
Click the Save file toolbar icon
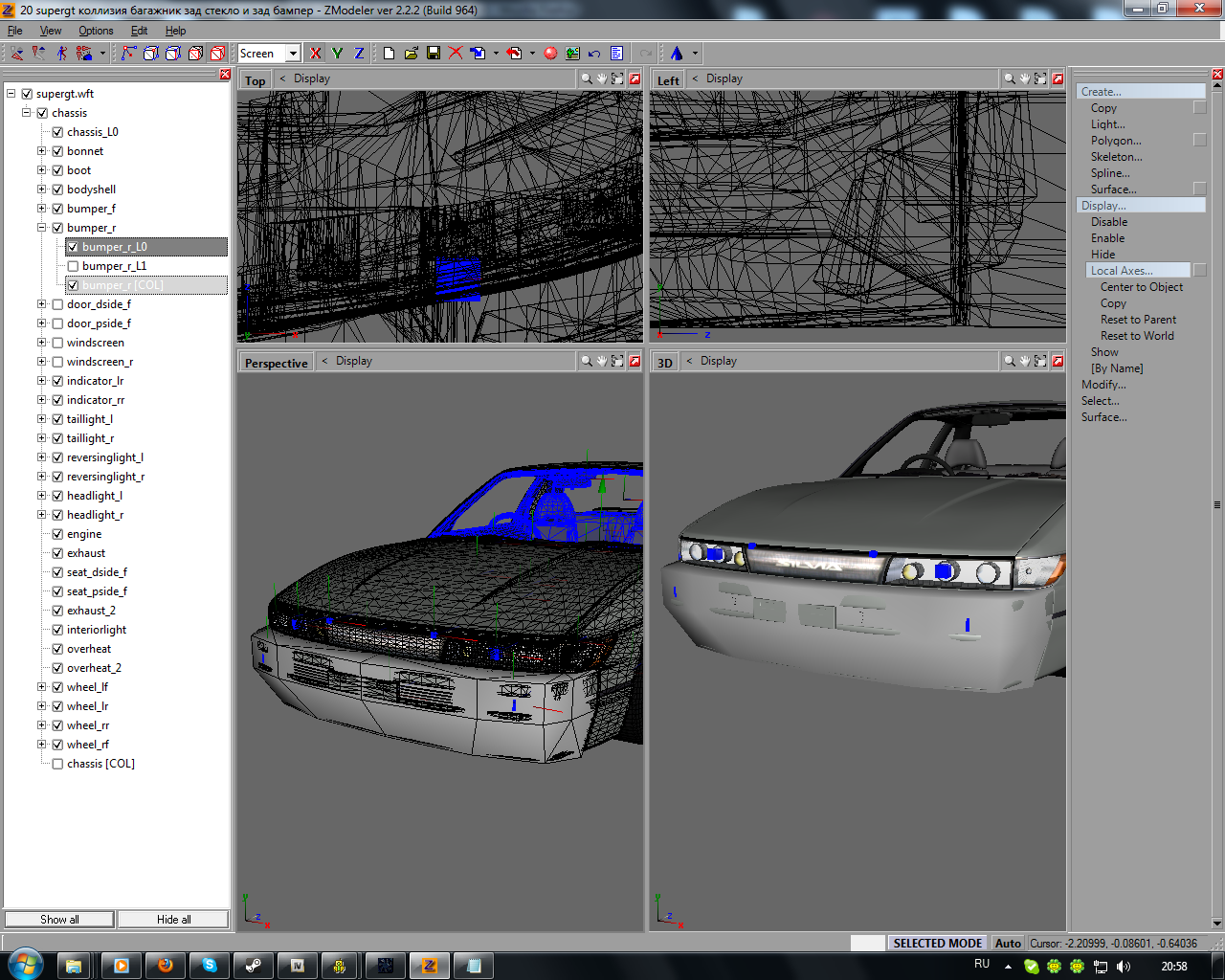(434, 54)
